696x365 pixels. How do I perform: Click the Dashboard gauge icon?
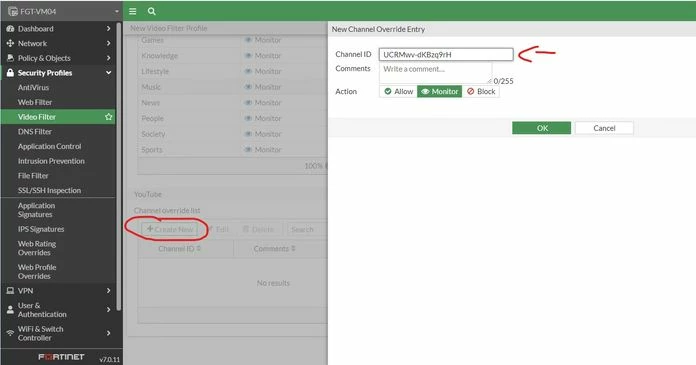click(x=10, y=29)
